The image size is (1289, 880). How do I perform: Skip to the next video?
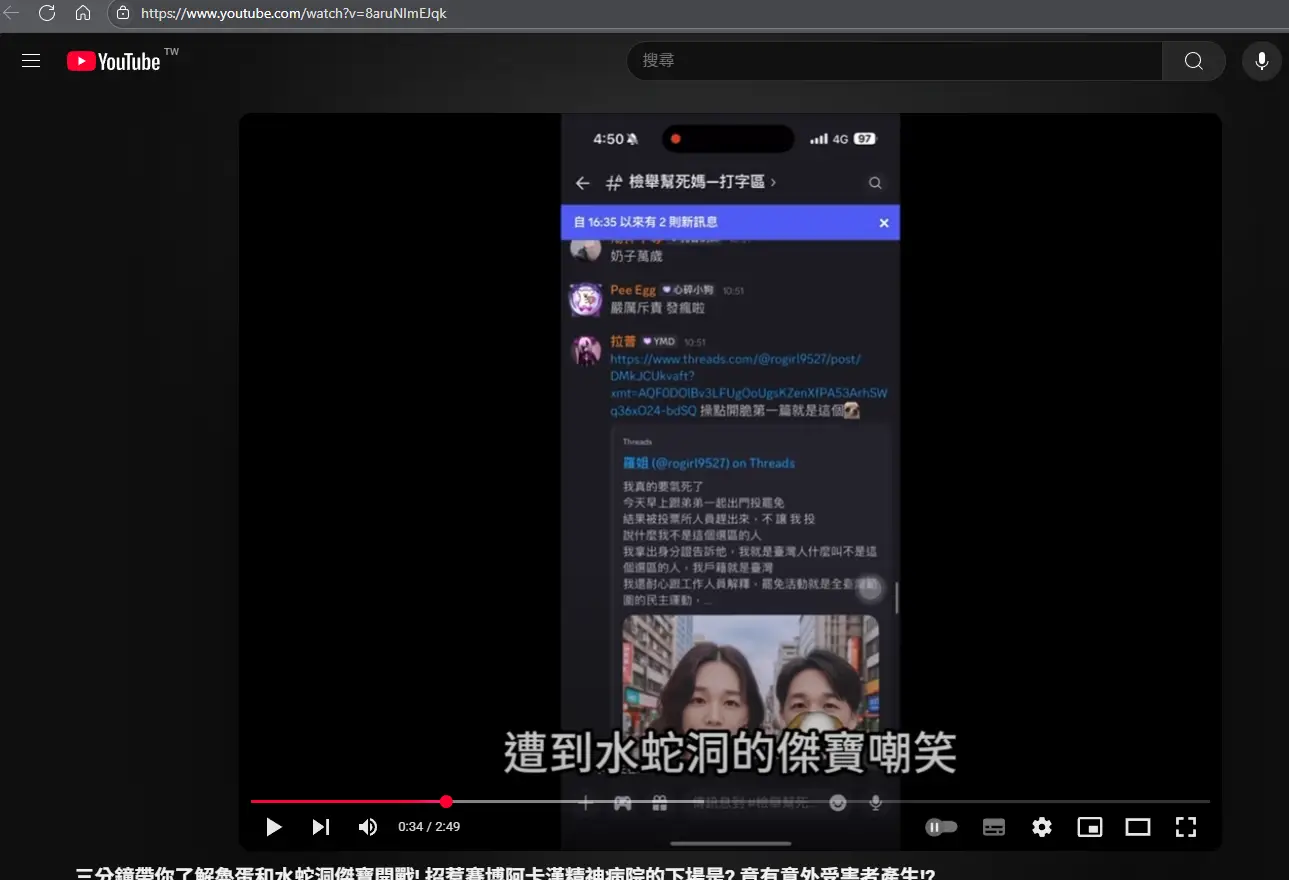point(320,827)
